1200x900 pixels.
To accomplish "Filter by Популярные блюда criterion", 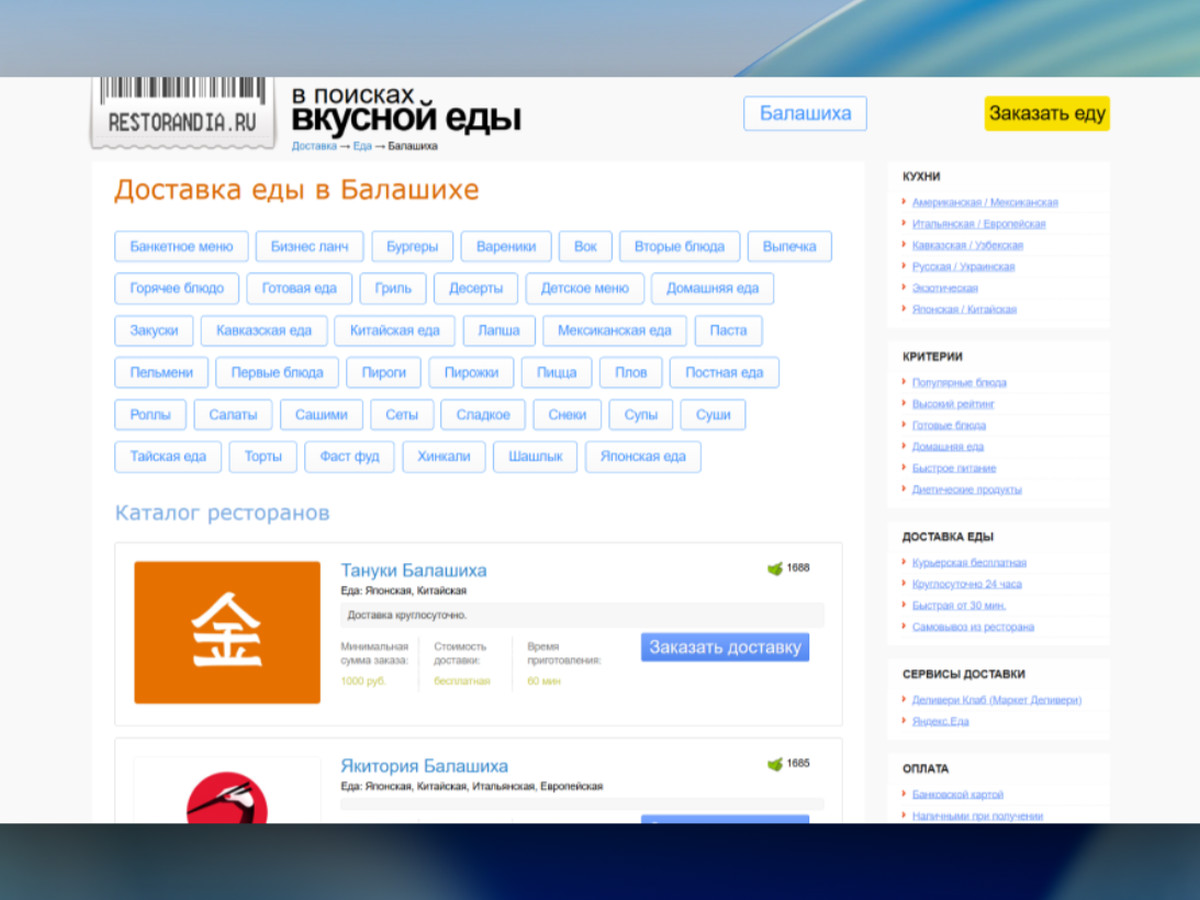I will coord(959,382).
